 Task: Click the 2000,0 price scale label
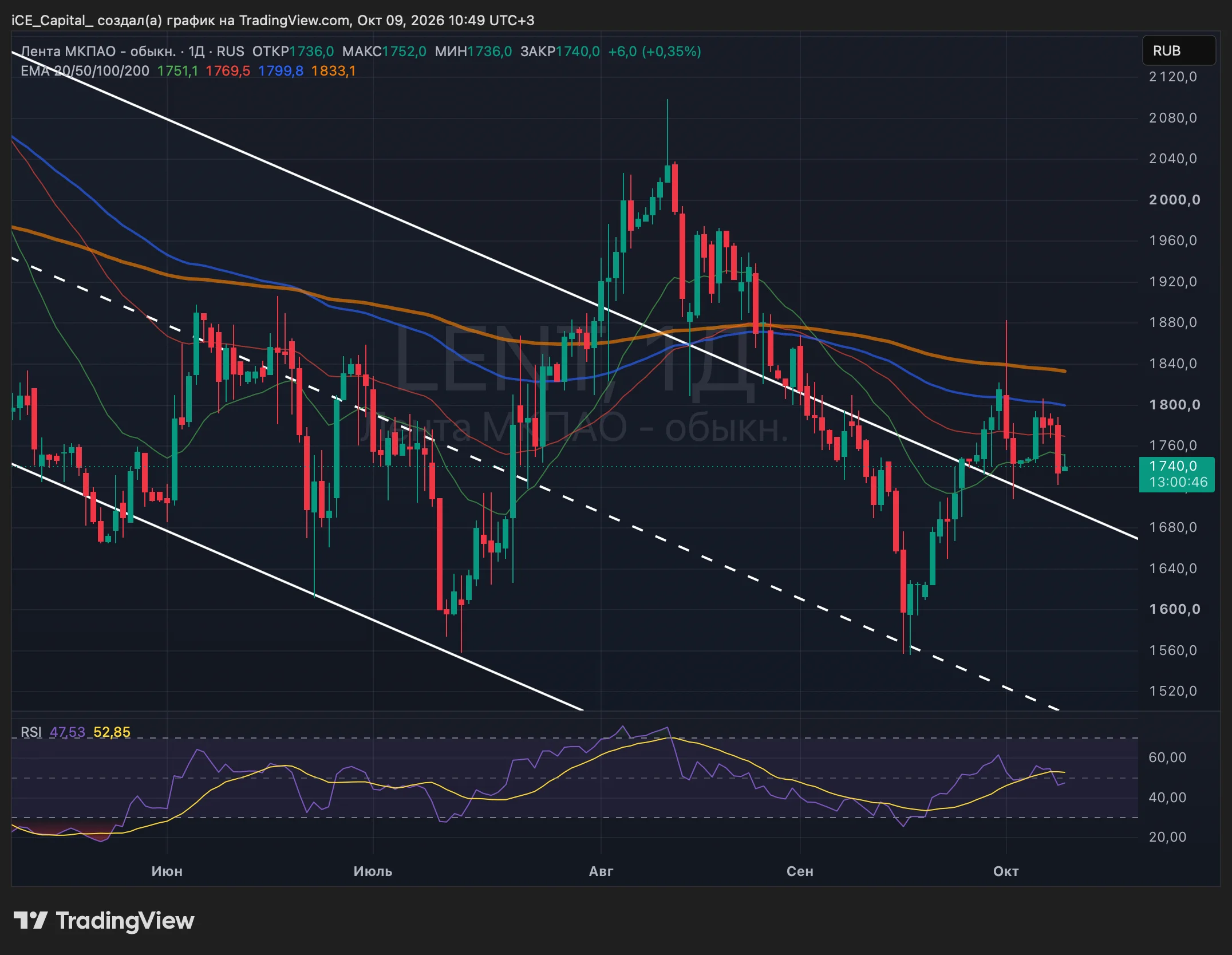[x=1174, y=200]
